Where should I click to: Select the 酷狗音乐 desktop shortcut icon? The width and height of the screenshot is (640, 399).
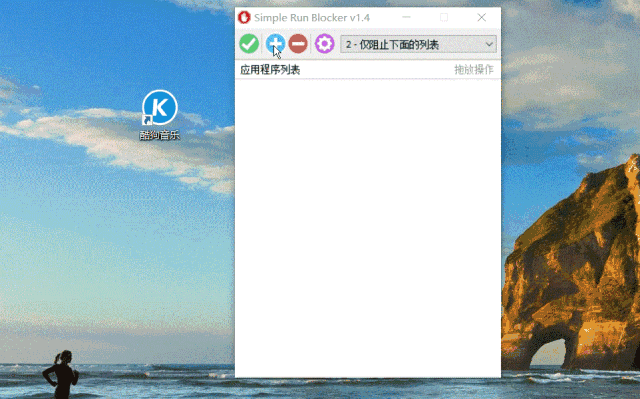coord(160,108)
